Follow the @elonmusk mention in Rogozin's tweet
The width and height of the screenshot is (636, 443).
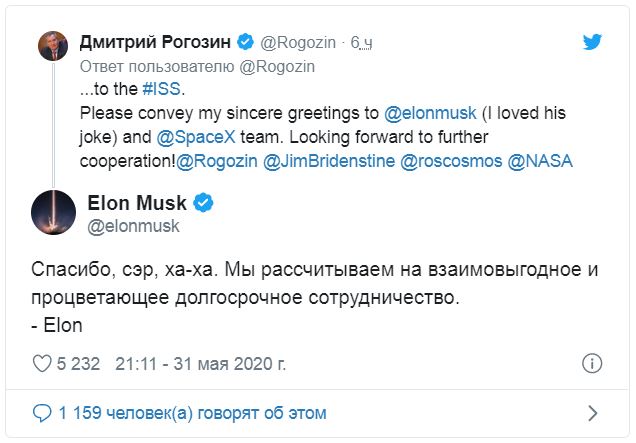[x=430, y=113]
